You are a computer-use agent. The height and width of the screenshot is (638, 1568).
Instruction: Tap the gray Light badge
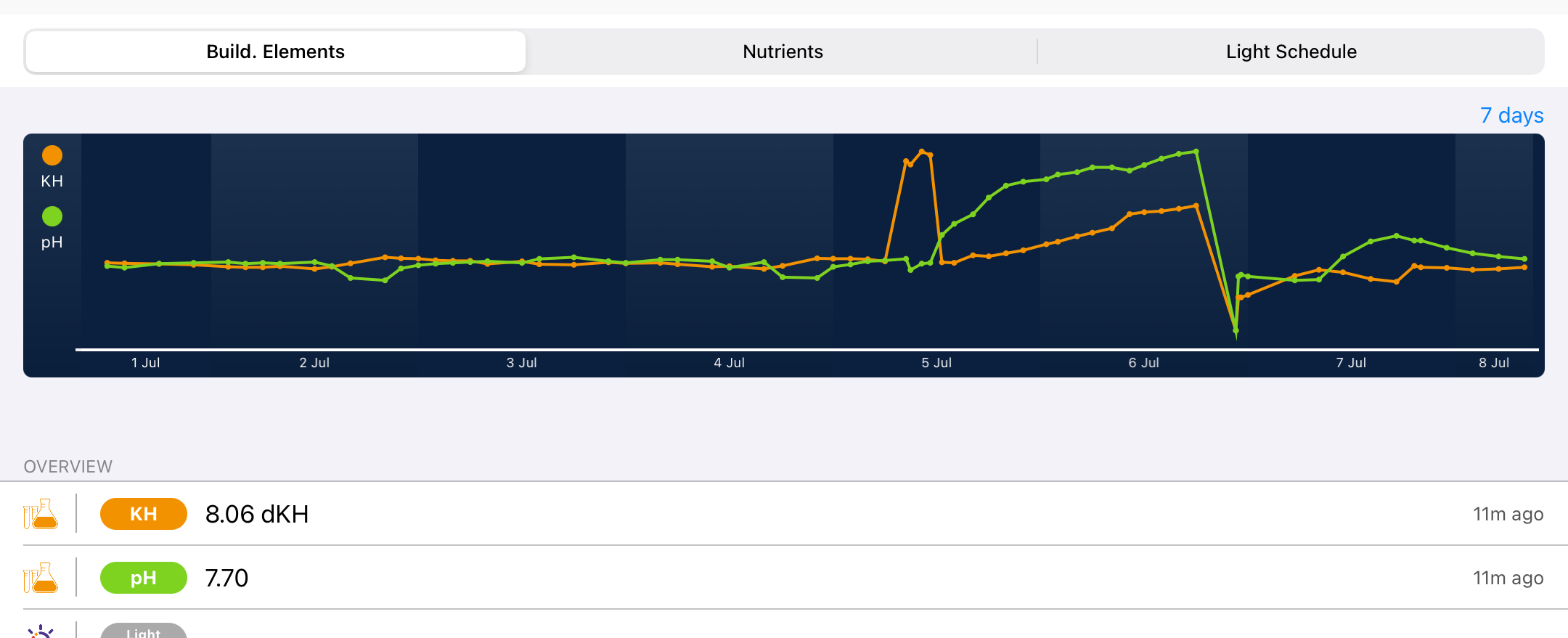click(144, 631)
